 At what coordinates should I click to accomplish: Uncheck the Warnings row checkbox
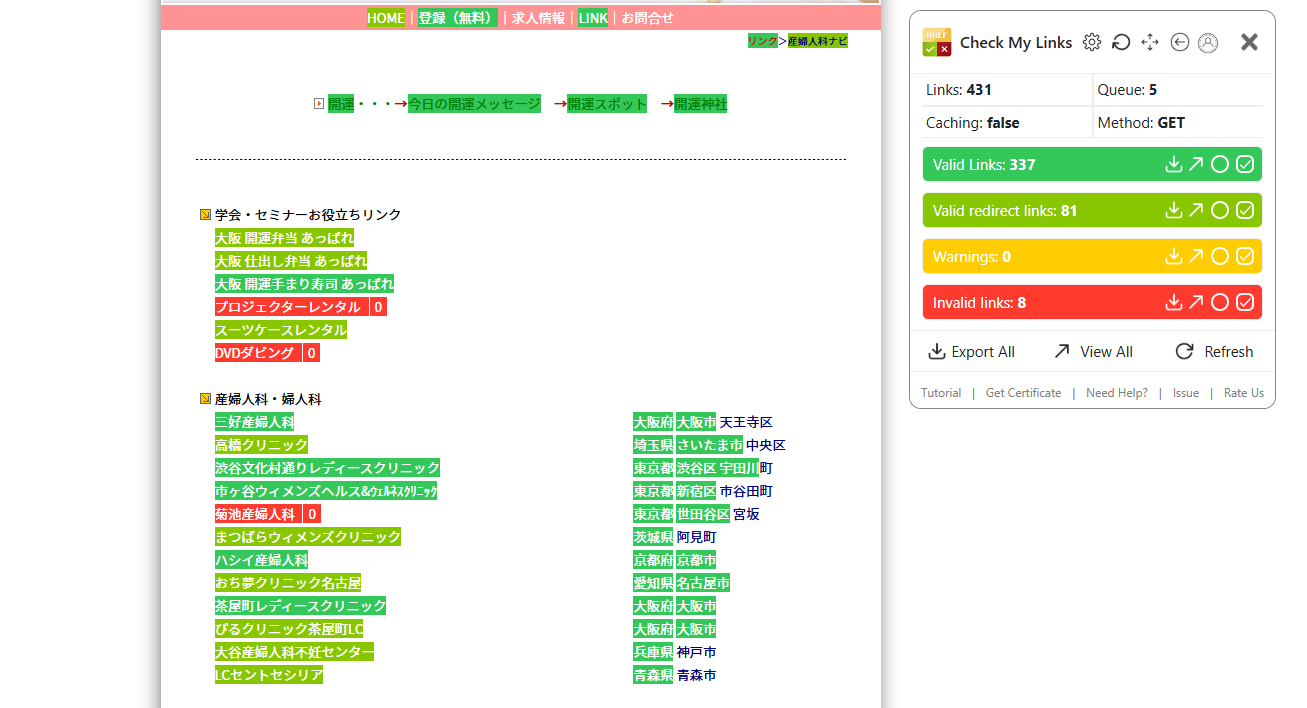[x=1245, y=257]
